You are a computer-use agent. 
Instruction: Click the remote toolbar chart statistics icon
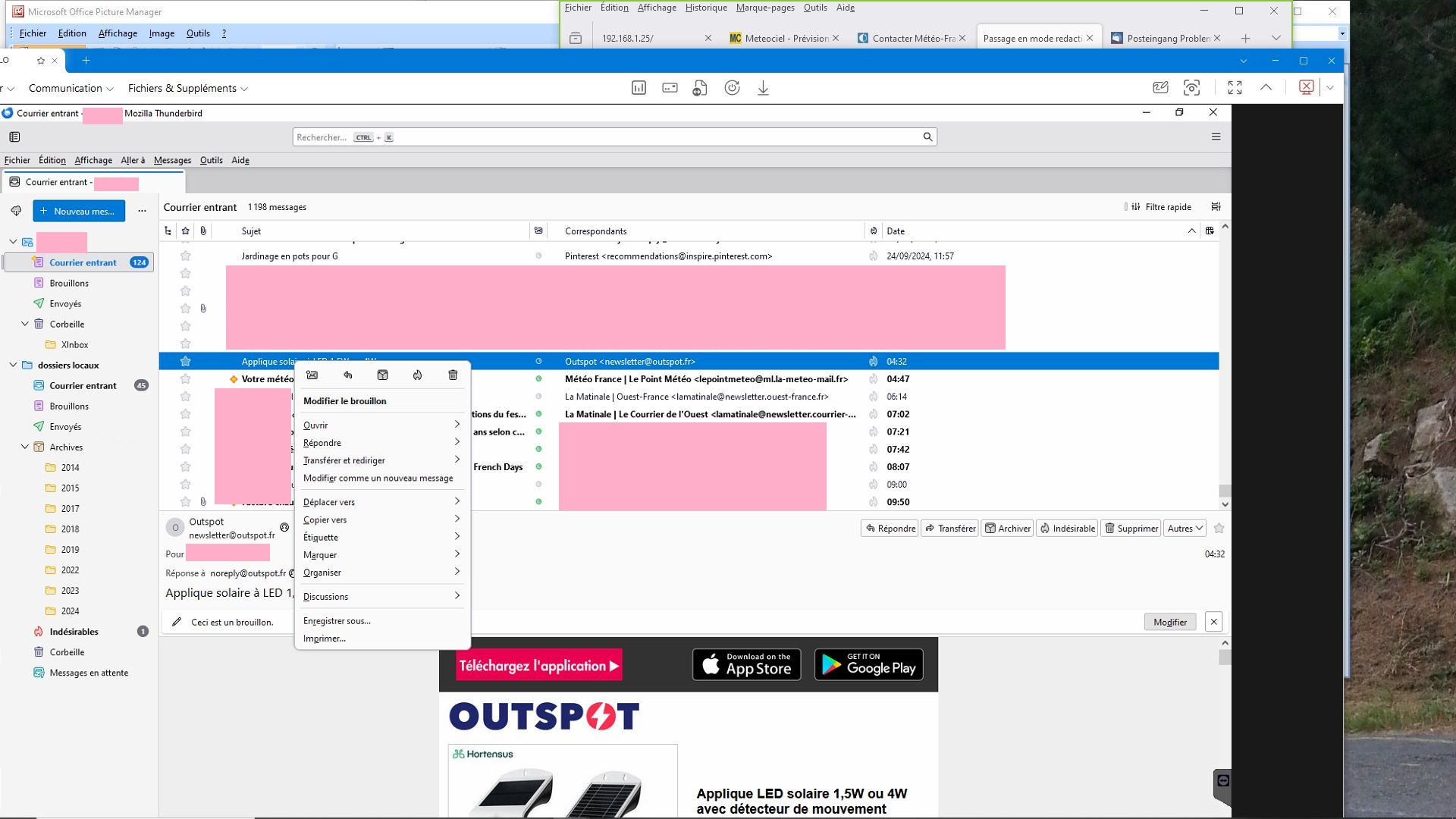[x=639, y=88]
